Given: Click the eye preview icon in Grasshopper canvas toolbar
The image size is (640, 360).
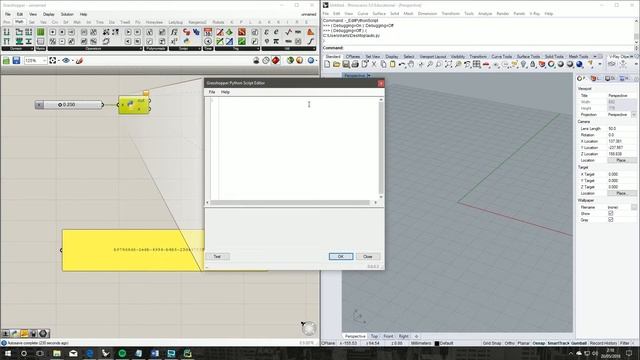Looking at the screenshot, I should coord(66,60).
